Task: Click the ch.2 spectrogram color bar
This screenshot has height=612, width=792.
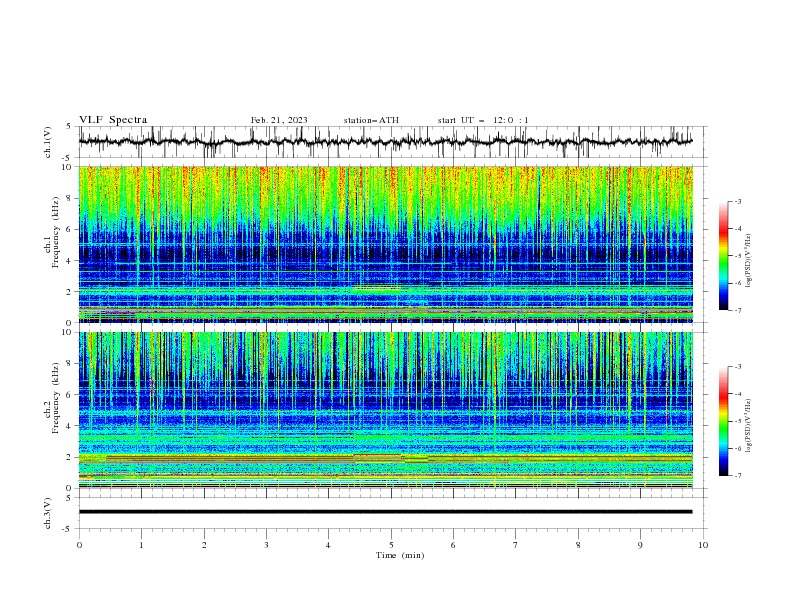Action: point(723,421)
